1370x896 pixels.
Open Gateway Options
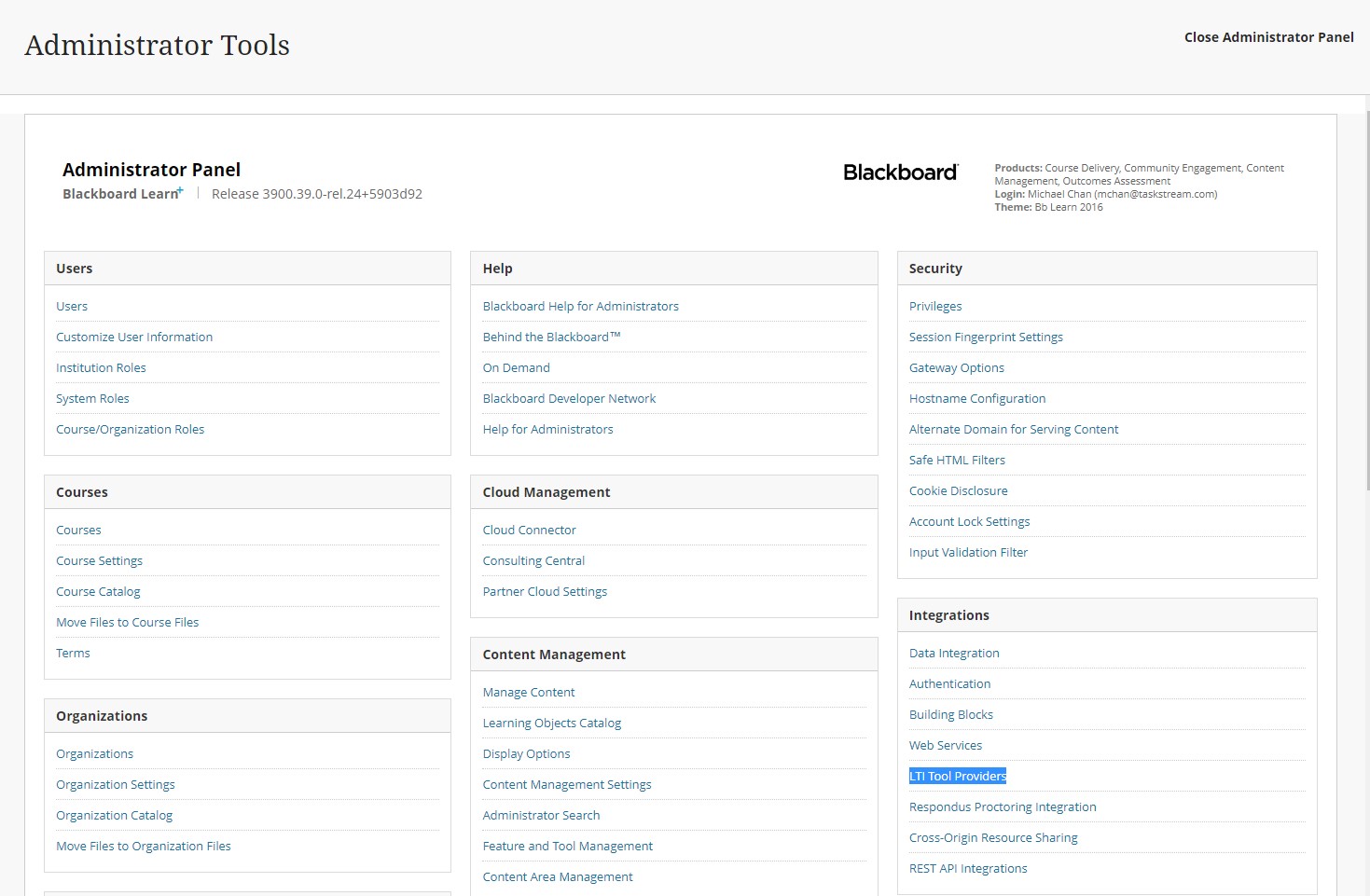[957, 367]
